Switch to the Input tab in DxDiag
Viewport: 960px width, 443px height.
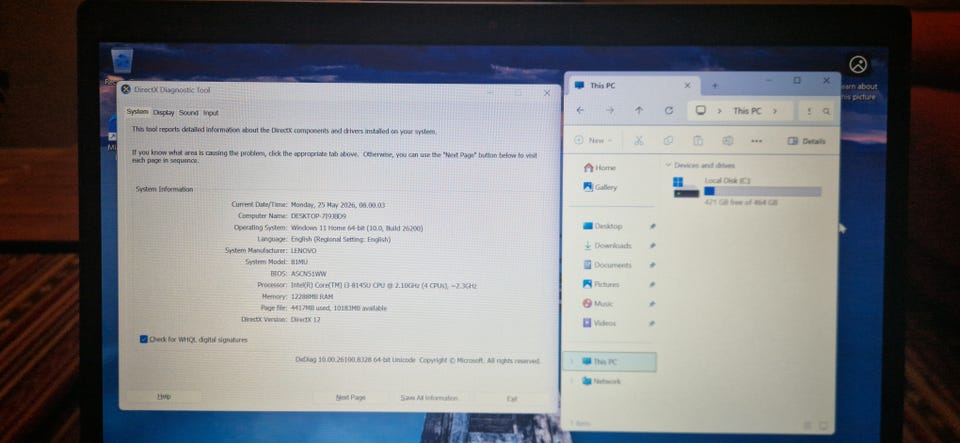click(211, 113)
